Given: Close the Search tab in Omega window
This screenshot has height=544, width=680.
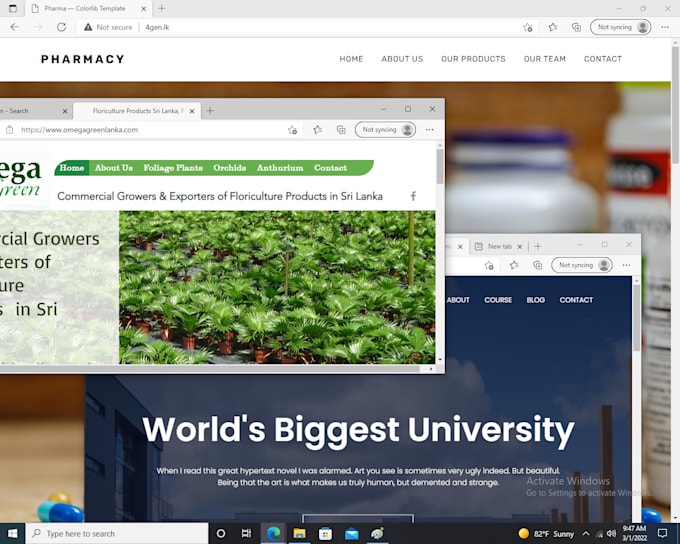Looking at the screenshot, I should (65, 111).
